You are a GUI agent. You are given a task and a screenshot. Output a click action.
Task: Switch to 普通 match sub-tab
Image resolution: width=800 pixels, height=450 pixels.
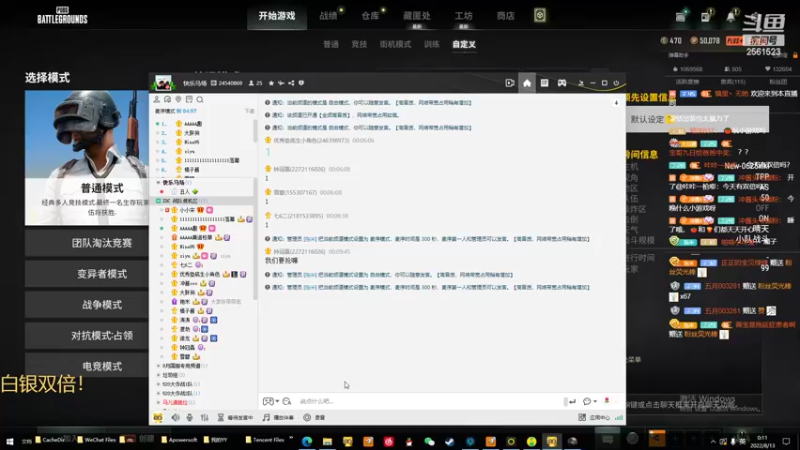click(x=331, y=44)
